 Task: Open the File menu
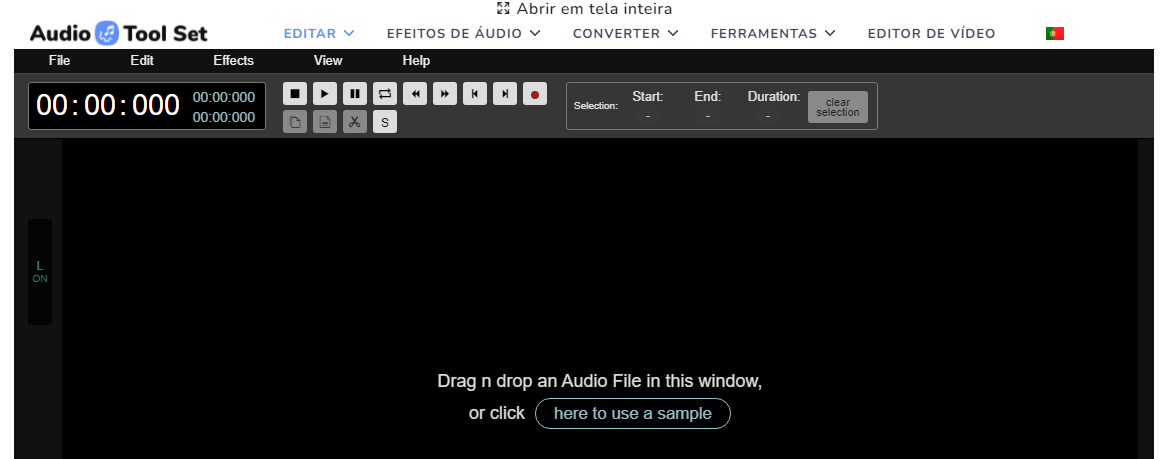[60, 61]
